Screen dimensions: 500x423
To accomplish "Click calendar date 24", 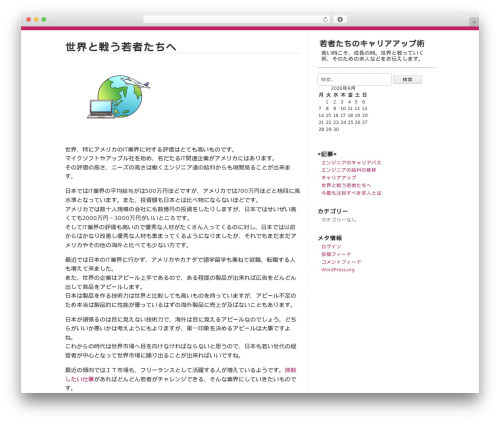I will click(343, 122).
